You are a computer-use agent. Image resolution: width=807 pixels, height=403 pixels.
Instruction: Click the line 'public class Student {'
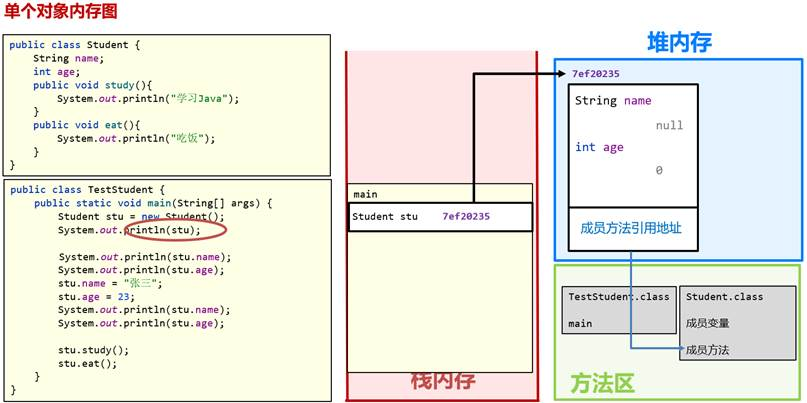tap(75, 45)
